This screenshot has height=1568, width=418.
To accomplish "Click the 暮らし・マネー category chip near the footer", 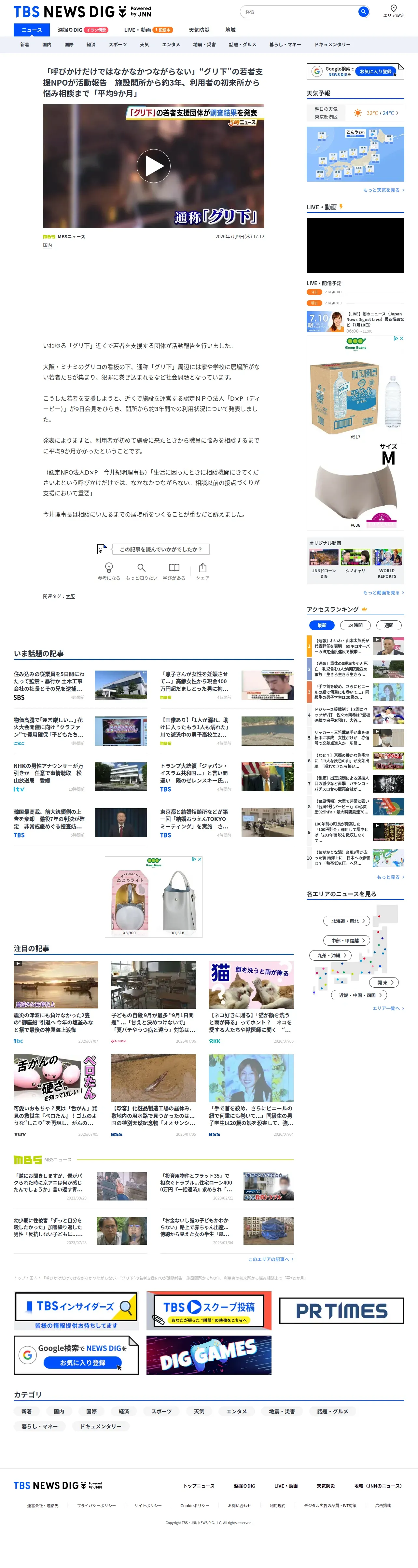I will tap(39, 1425).
